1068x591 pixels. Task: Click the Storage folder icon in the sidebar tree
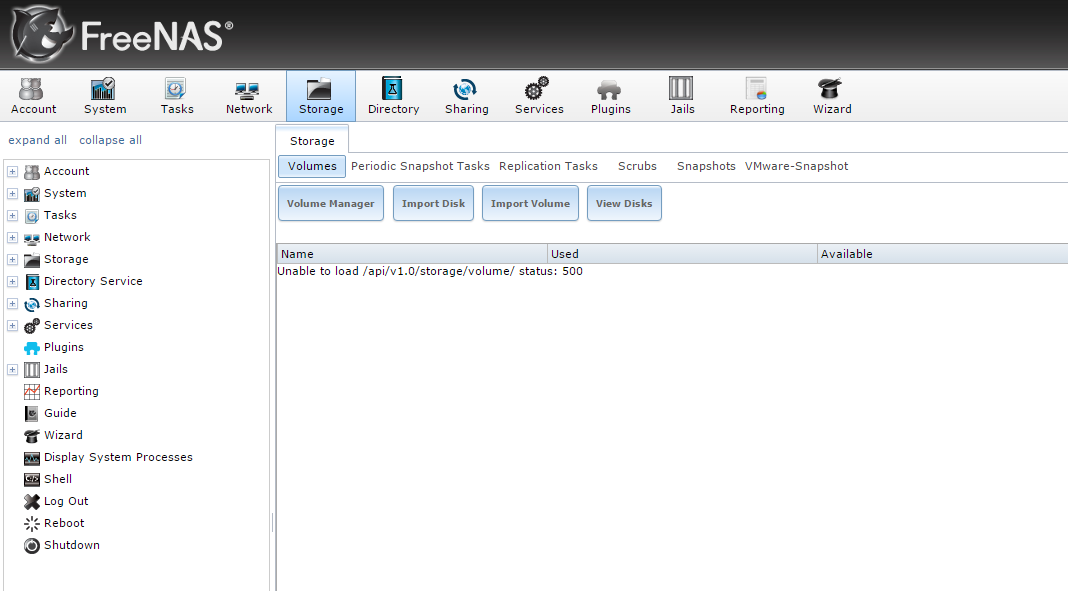pyautogui.click(x=32, y=259)
